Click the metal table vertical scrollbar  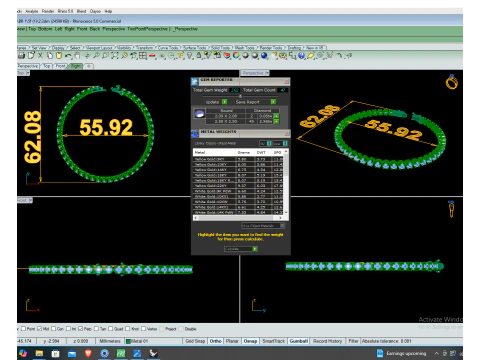coord(286,182)
